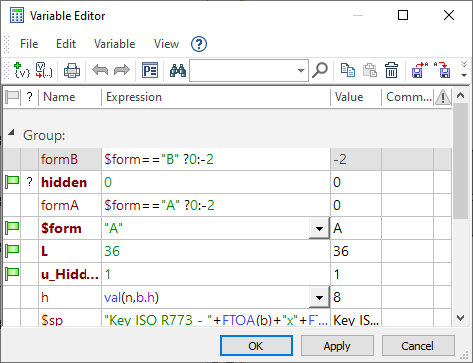Screen dimensions: 473x363
Task: Click the value A in $form row
Action: point(337,228)
